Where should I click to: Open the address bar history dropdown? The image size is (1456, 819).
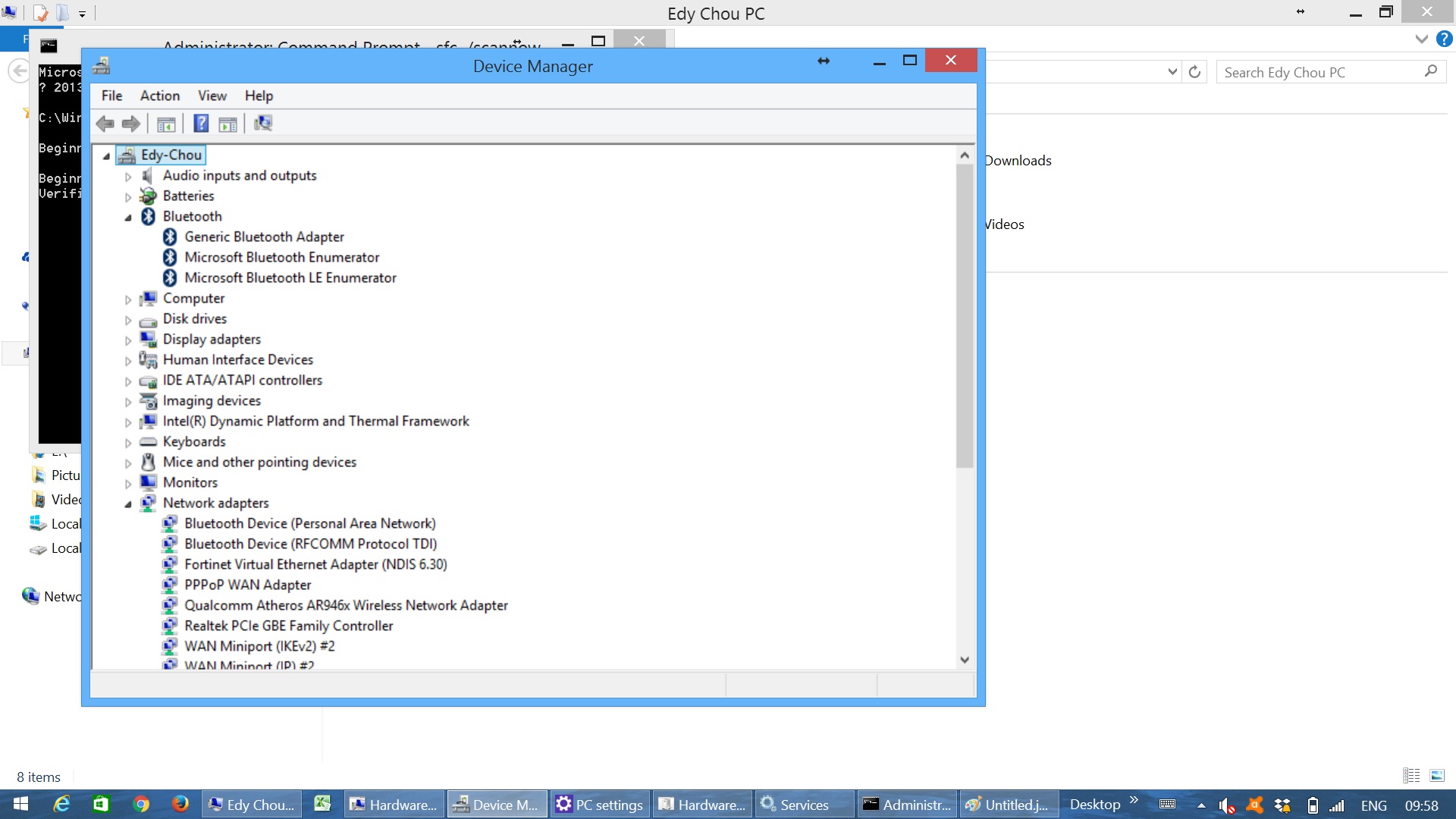pyautogui.click(x=1172, y=72)
